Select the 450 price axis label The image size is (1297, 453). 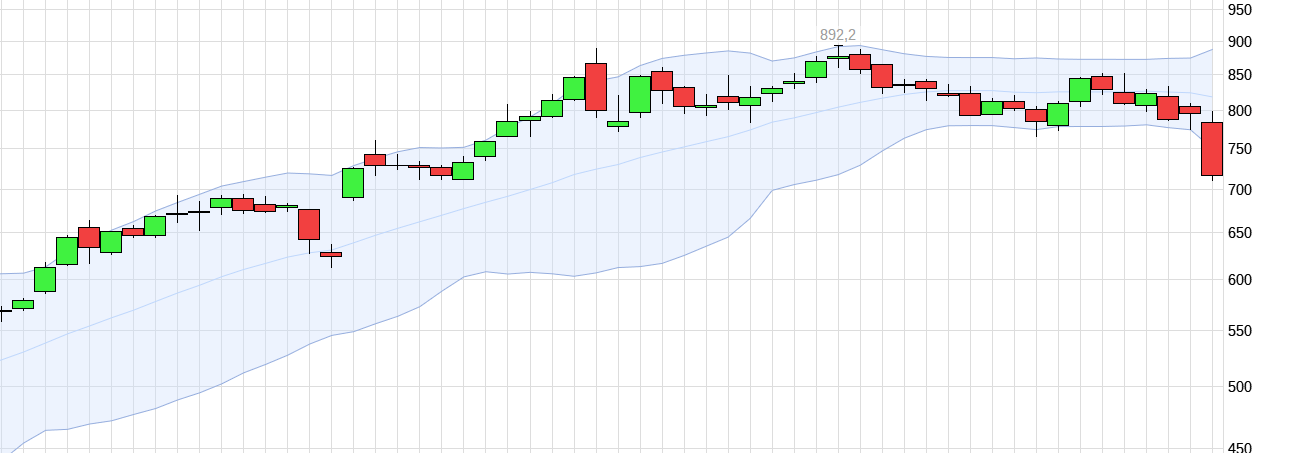[1239, 447]
